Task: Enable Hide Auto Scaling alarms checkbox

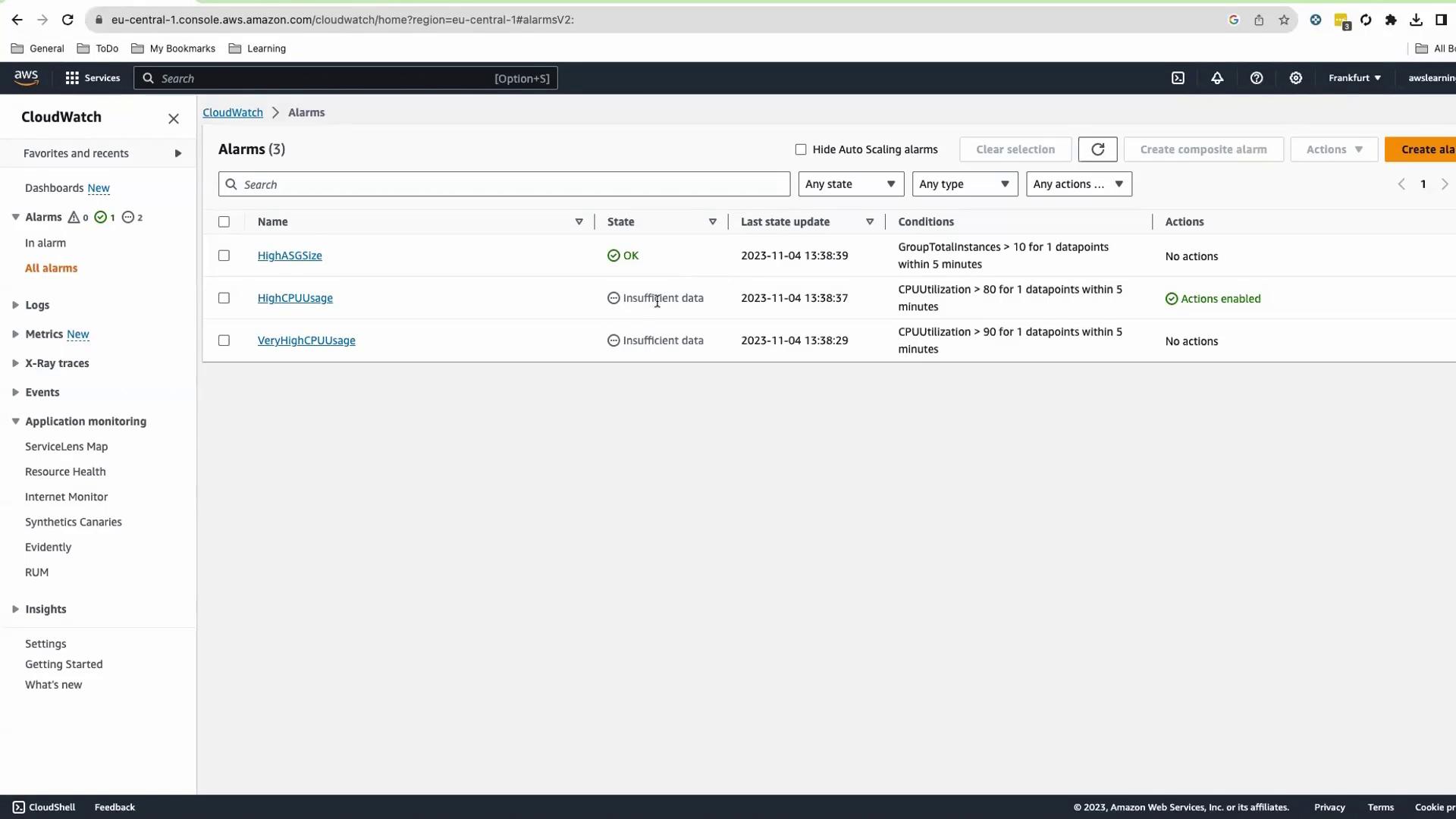Action: pyautogui.click(x=801, y=149)
